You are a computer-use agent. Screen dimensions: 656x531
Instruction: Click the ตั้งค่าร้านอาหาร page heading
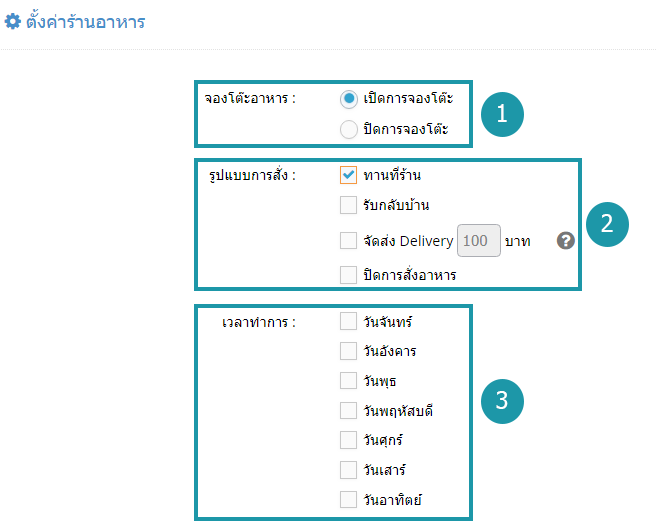pos(85,22)
